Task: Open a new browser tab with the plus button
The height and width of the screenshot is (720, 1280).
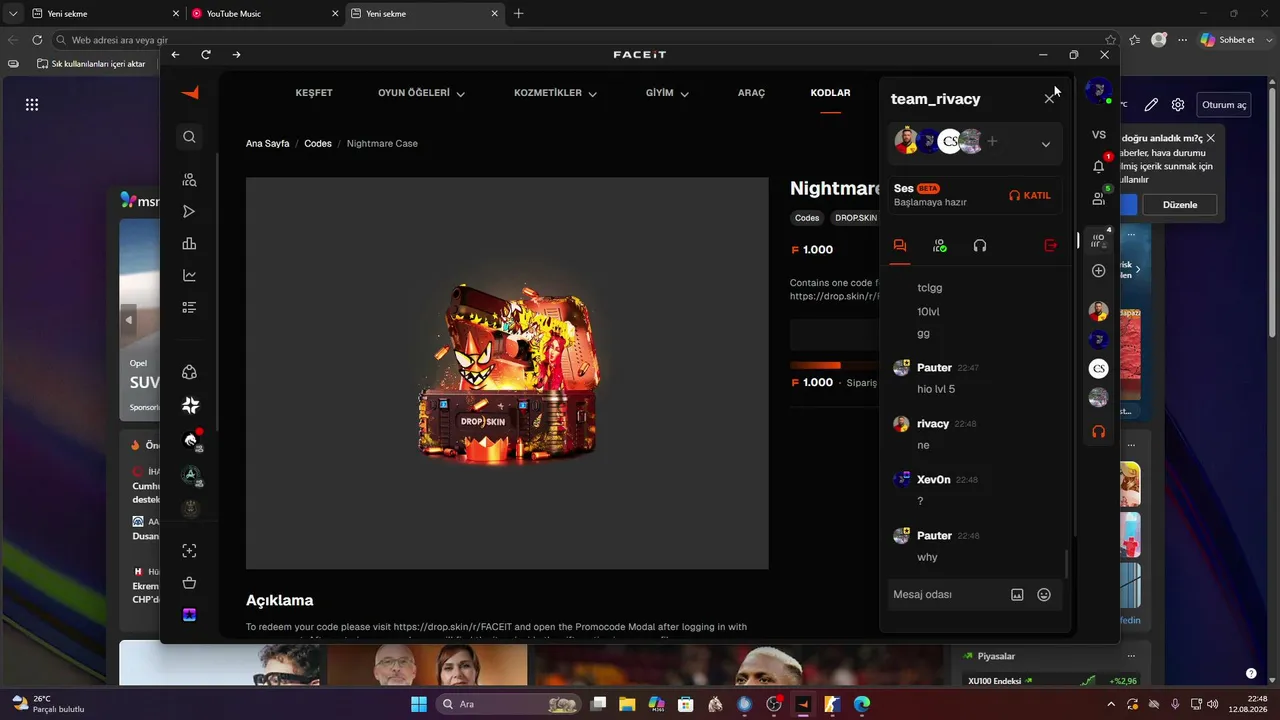Action: coord(518,14)
